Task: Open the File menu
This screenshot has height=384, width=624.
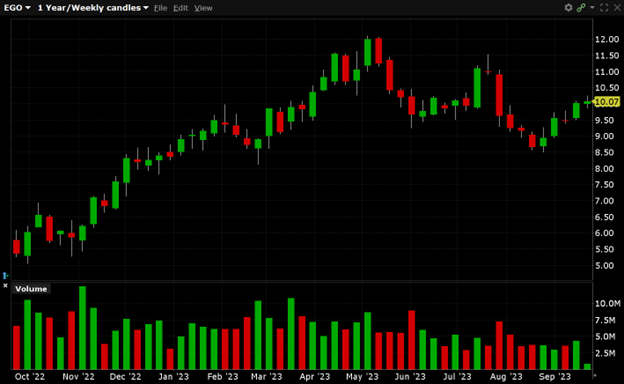Action: [x=160, y=8]
